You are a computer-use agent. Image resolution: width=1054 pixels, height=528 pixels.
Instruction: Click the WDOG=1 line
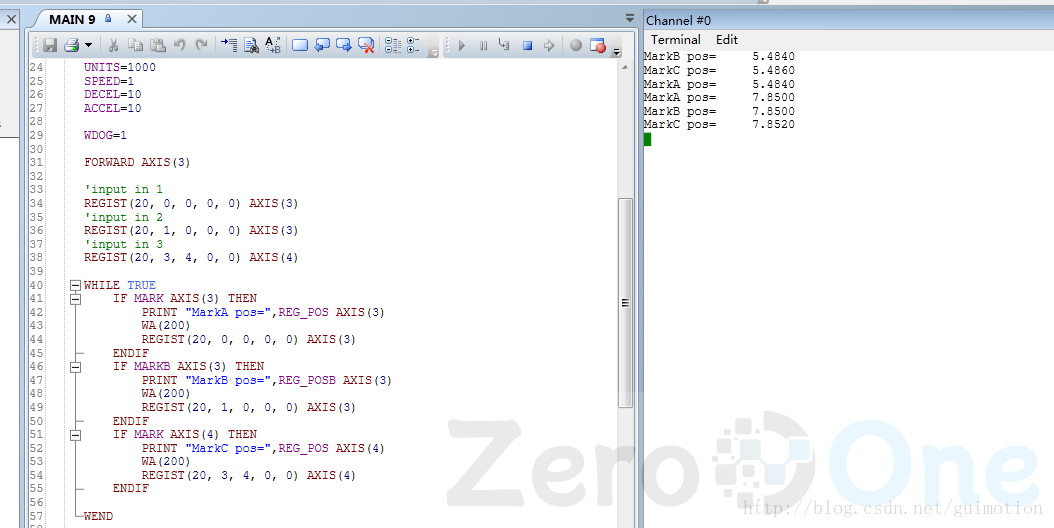[x=105, y=135]
